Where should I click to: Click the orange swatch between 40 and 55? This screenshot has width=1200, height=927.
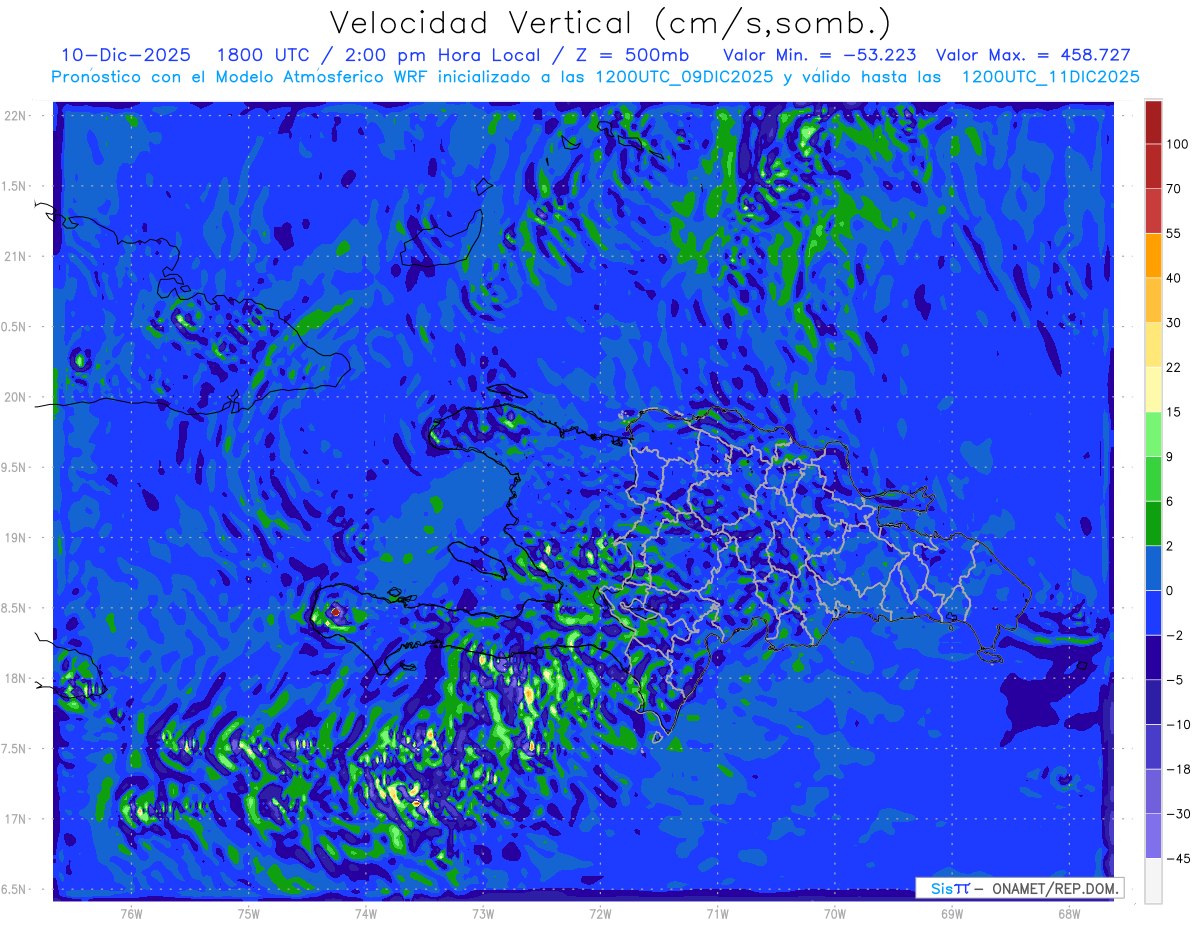[1153, 255]
